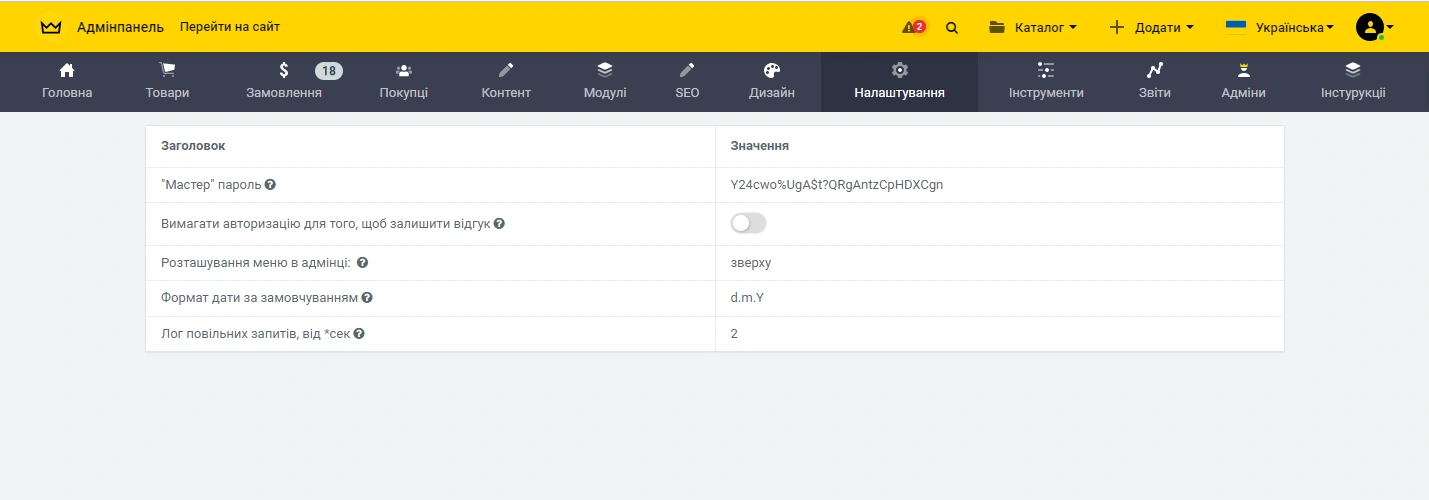The image size is (1429, 500).
Task: Open the Додати dropdown menu
Action: coord(1151,27)
